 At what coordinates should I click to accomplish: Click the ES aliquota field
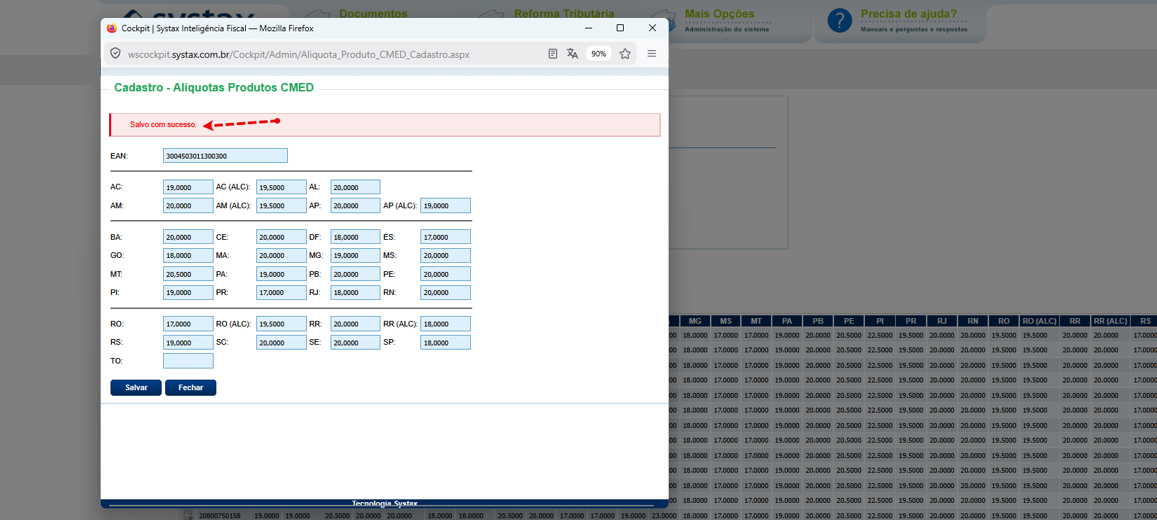pos(446,238)
